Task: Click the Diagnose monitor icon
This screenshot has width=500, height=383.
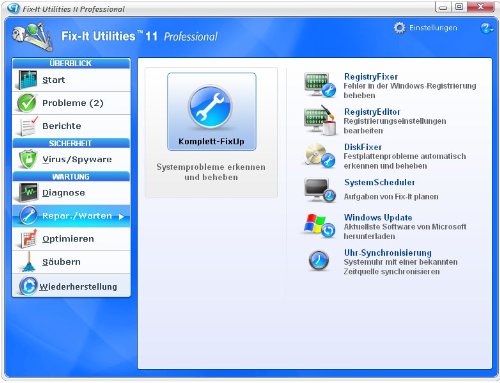Action: (x=28, y=193)
